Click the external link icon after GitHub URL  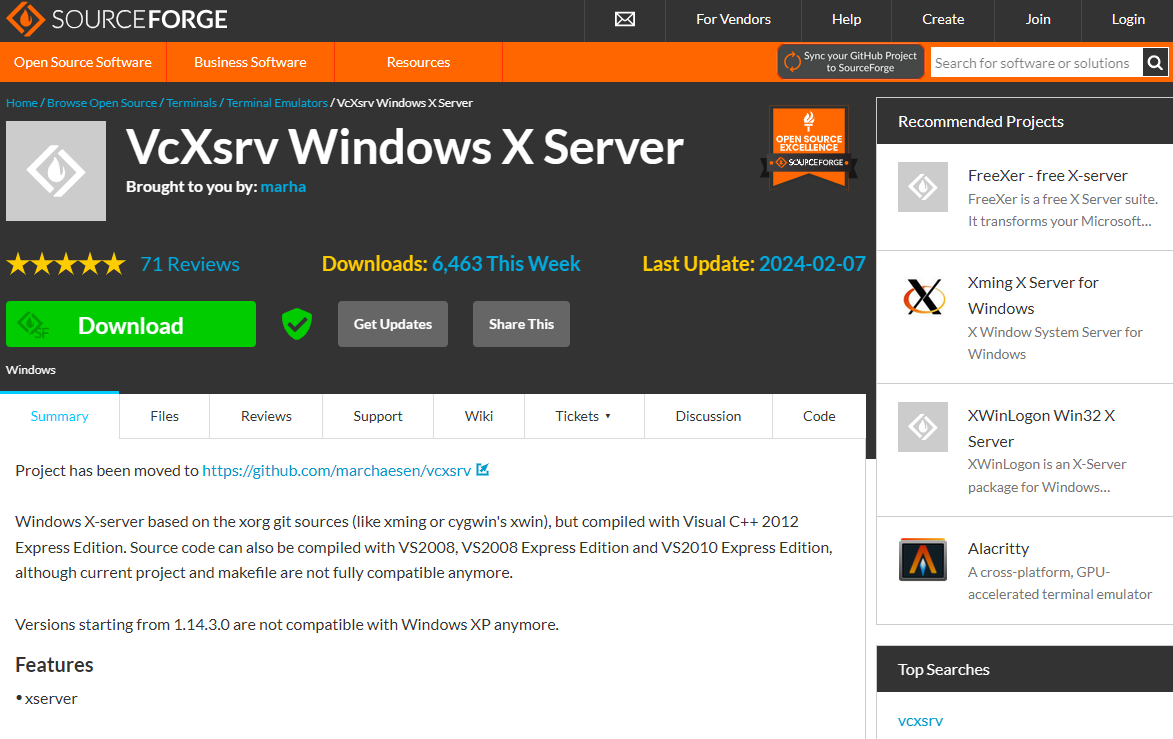(483, 470)
